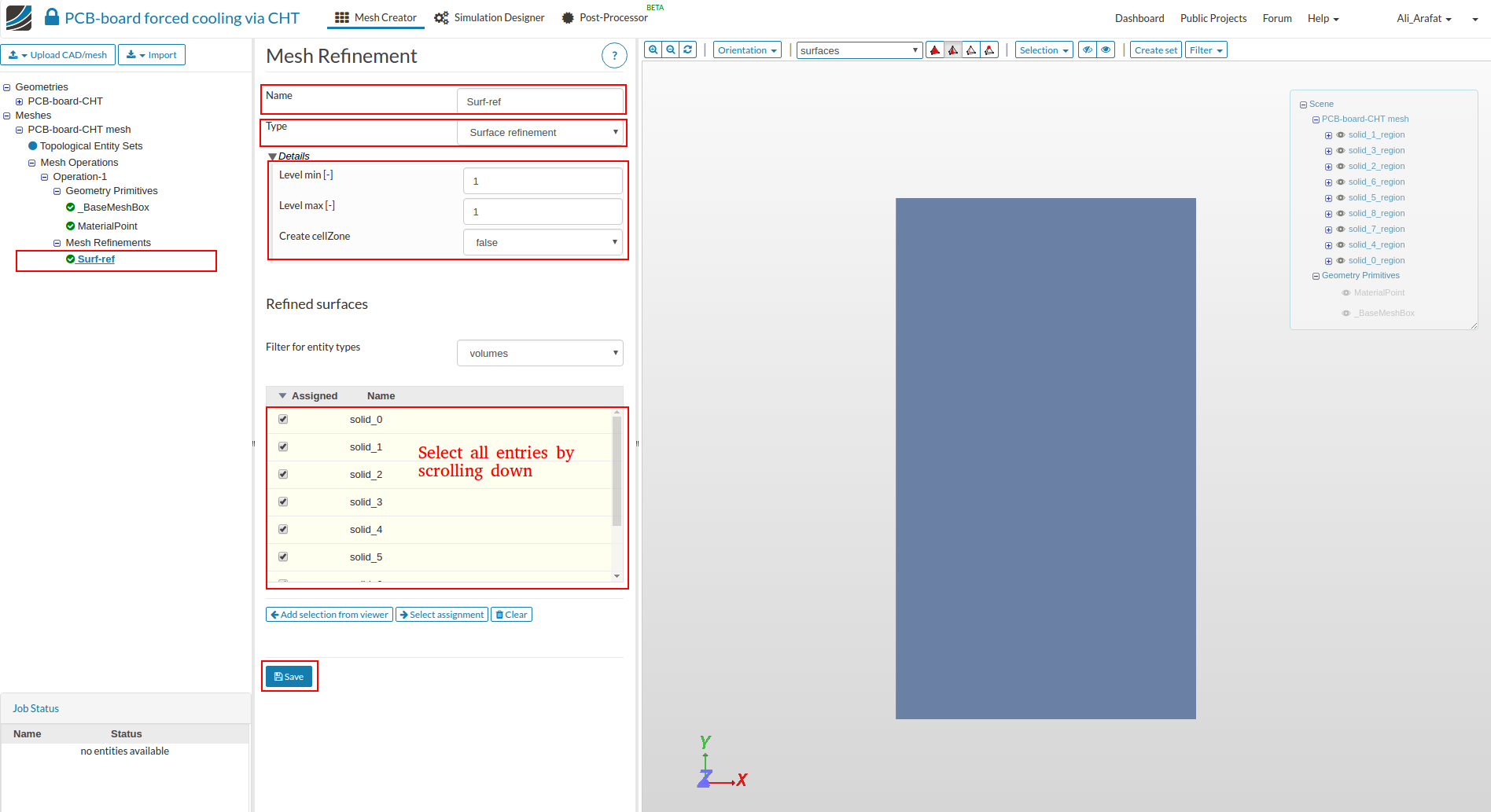Click Add selection from viewer button
Screen dimensions: 1491x812
pos(329,615)
